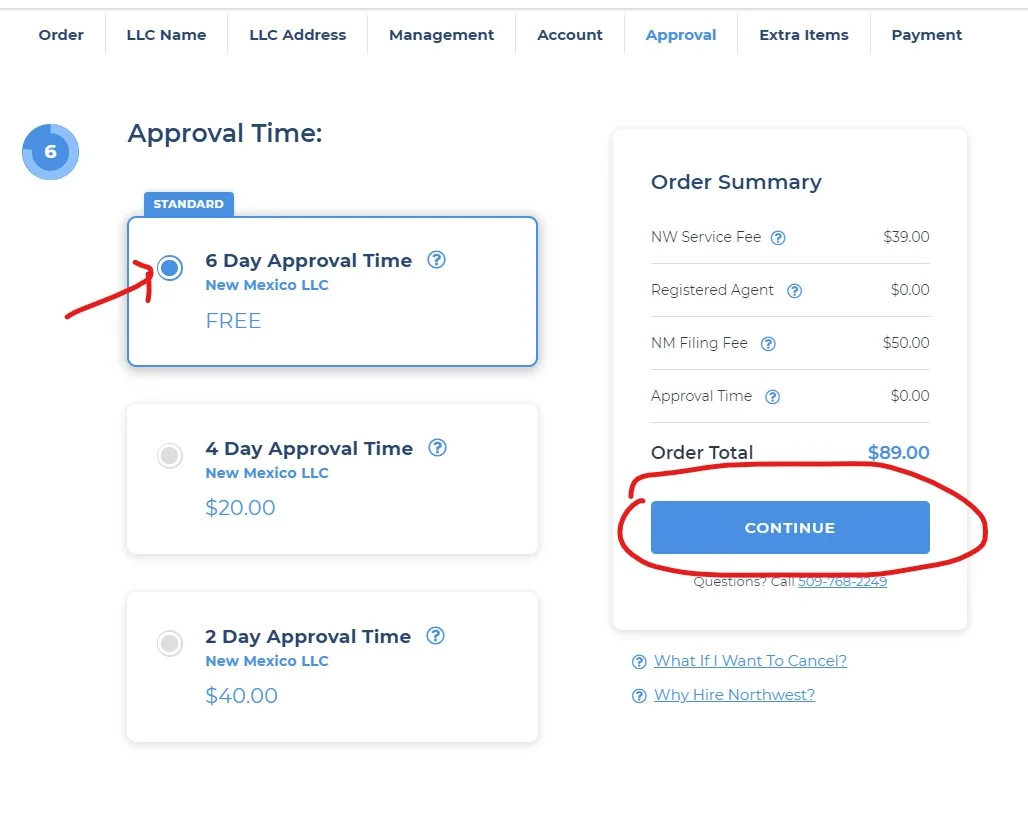The image size is (1028, 835).
Task: Click help icon beside 2 Day Approval Time
Action: pyautogui.click(x=435, y=636)
